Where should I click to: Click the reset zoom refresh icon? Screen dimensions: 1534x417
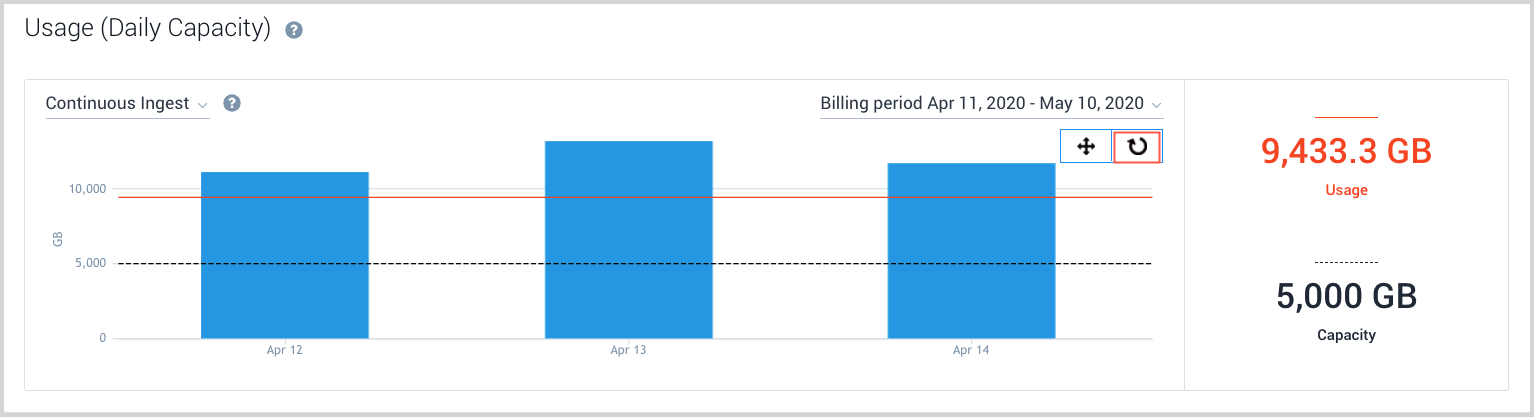(x=1137, y=147)
